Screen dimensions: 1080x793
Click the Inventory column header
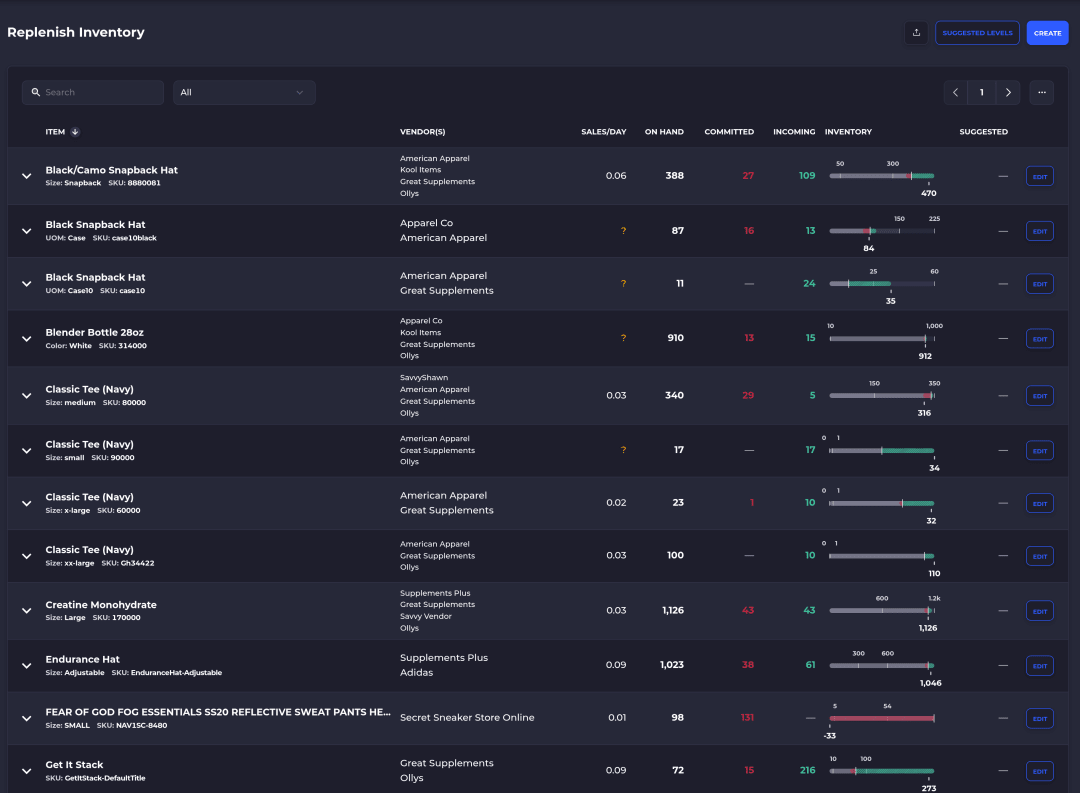[848, 132]
